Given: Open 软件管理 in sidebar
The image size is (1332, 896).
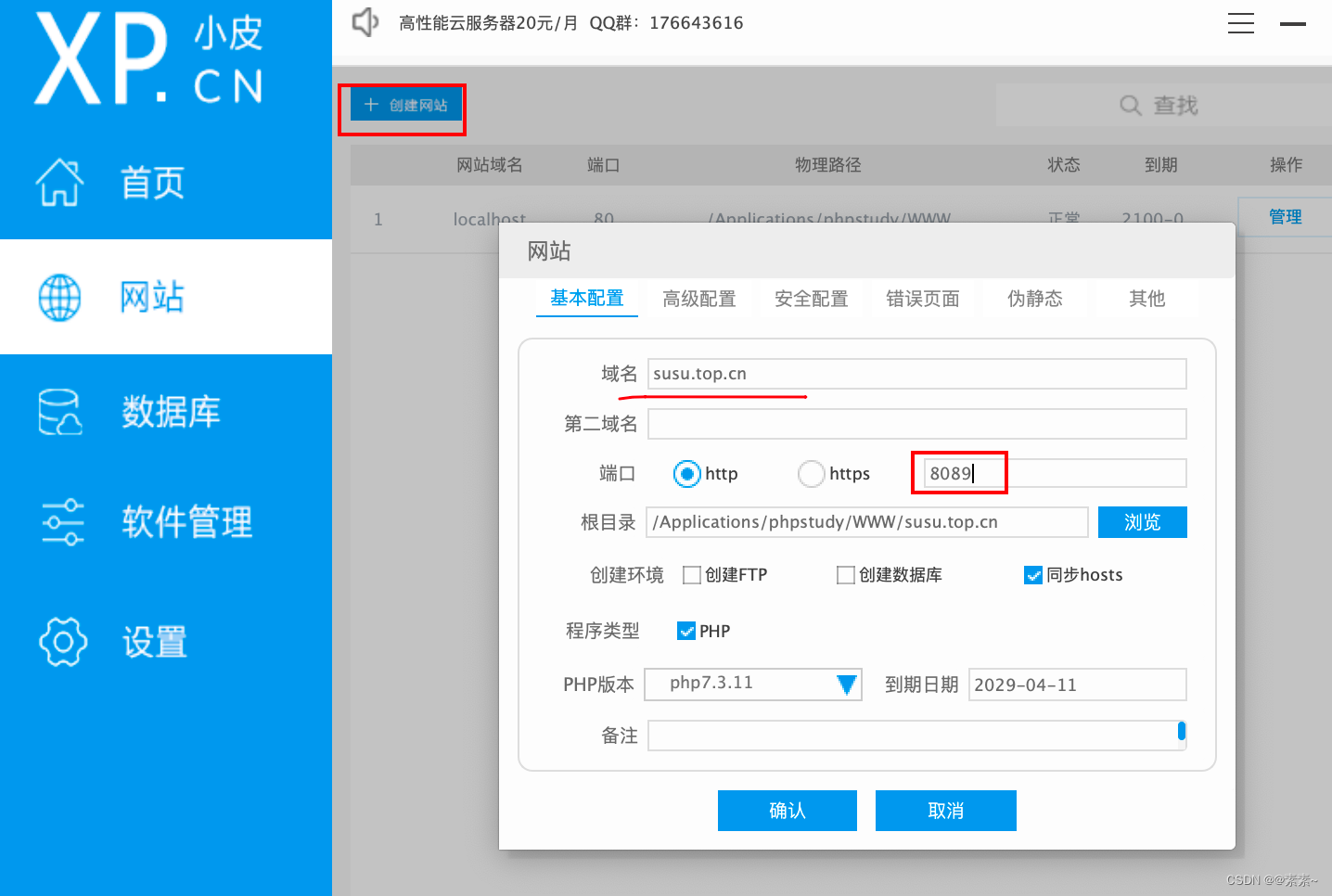Looking at the screenshot, I should pos(187,522).
